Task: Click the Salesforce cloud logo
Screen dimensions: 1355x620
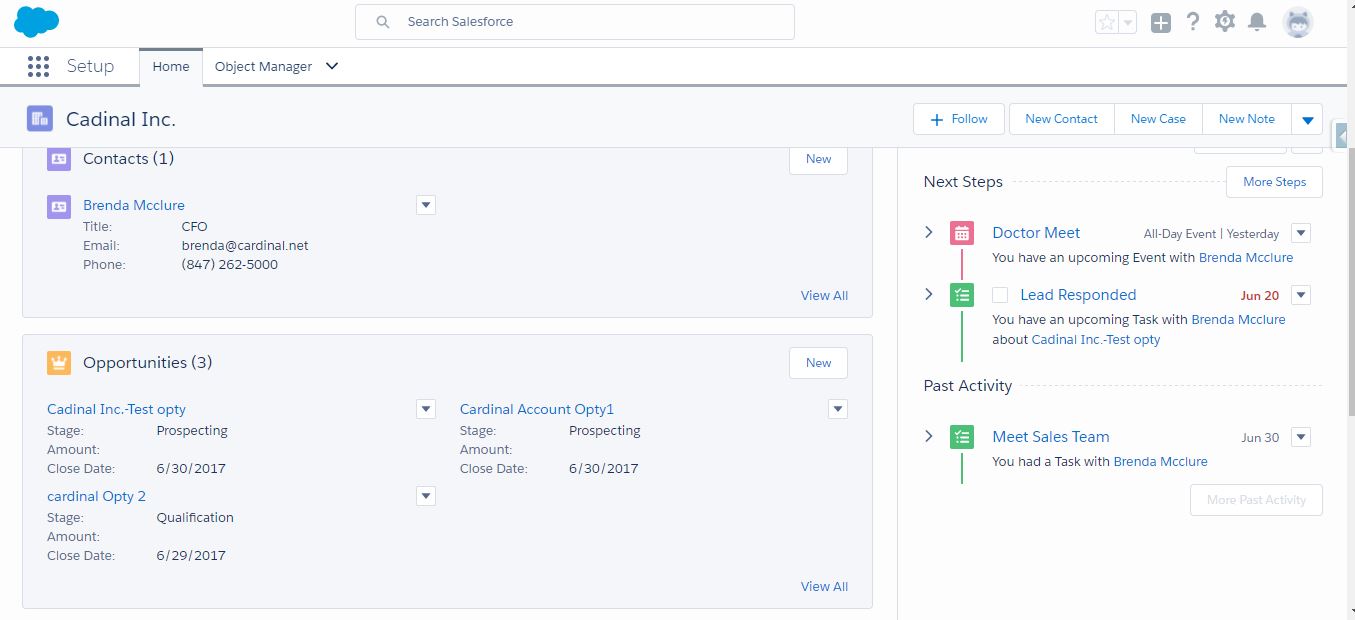Action: tap(37, 21)
